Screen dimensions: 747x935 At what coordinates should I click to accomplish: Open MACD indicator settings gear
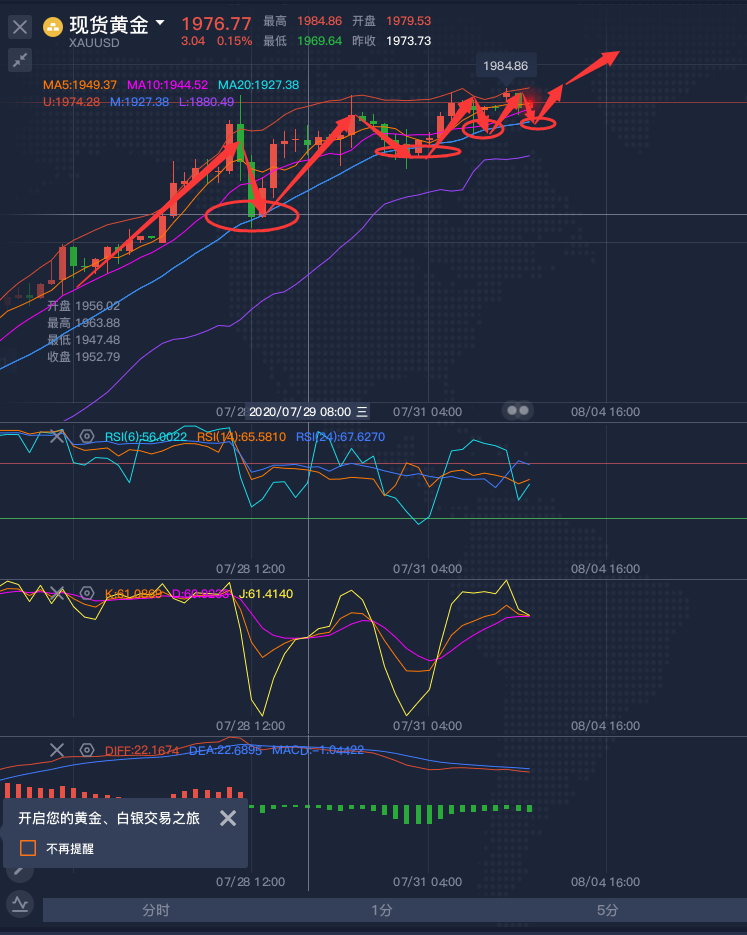click(x=87, y=750)
